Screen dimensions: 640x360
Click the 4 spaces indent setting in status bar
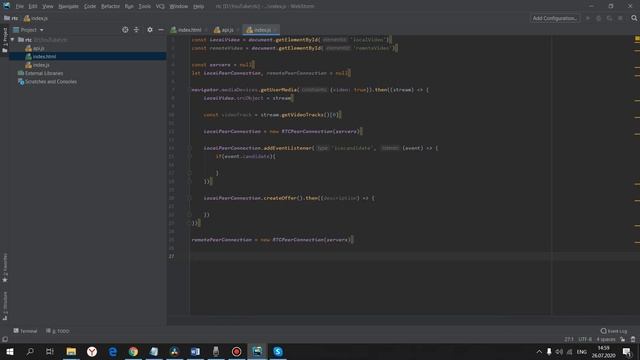pyautogui.click(x=606, y=339)
